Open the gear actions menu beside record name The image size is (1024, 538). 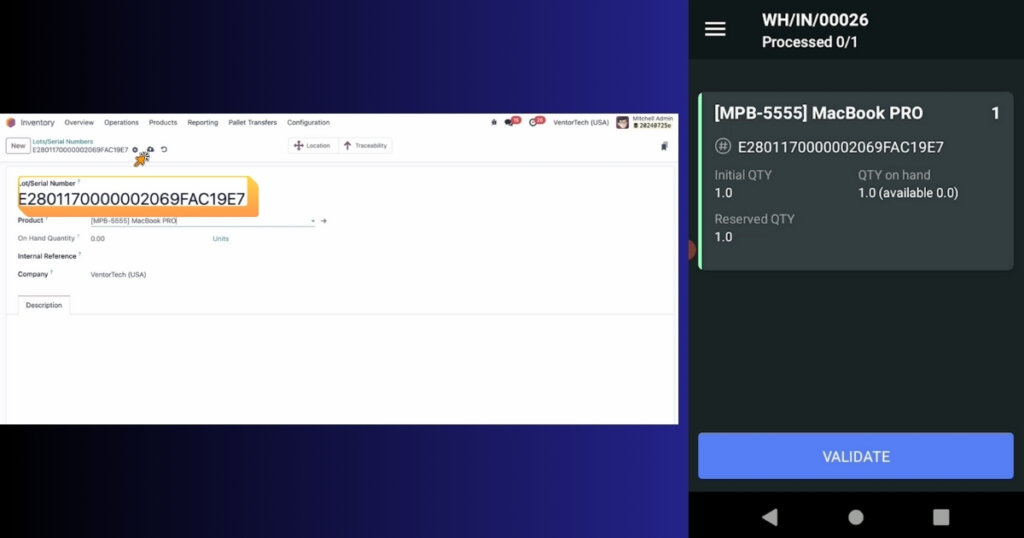[x=136, y=150]
